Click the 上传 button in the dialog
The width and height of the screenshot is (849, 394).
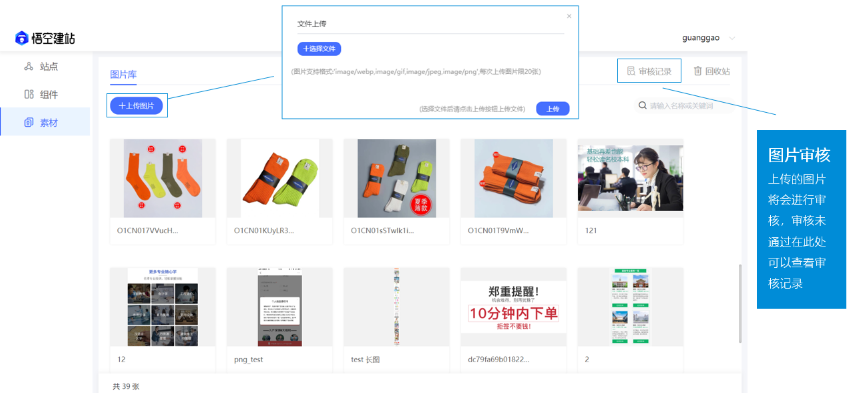pyautogui.click(x=553, y=109)
